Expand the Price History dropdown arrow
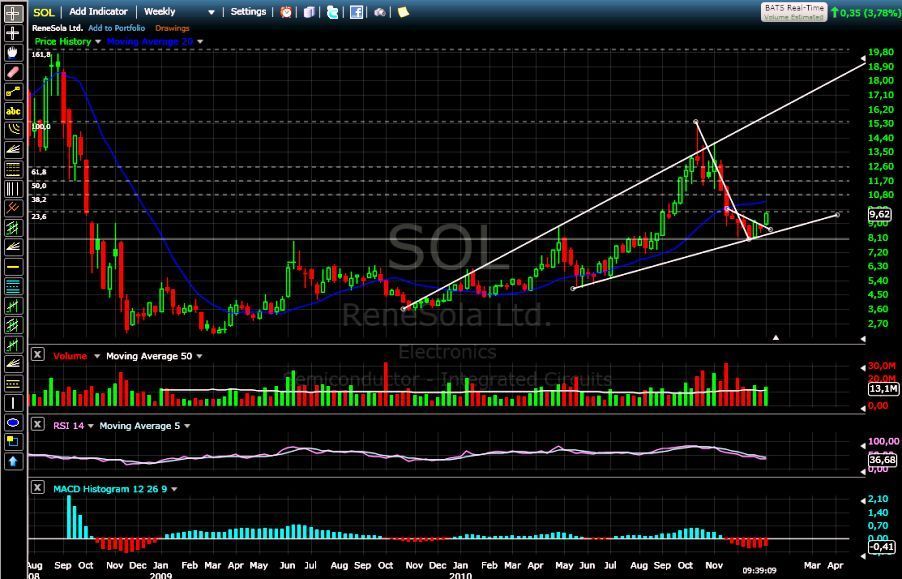 coord(98,41)
